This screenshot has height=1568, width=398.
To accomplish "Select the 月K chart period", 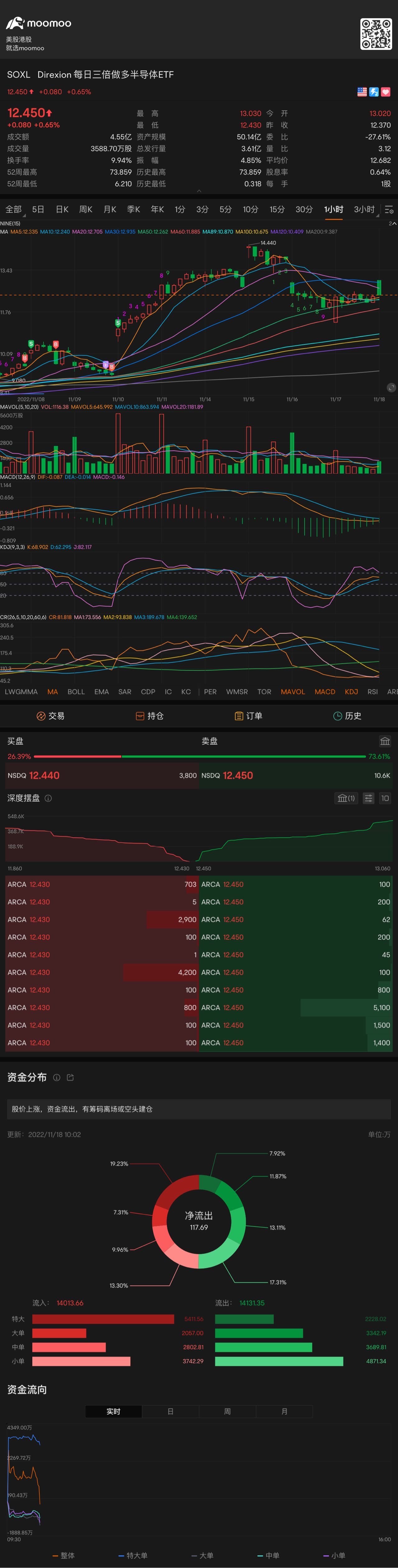I will pyautogui.click(x=110, y=209).
